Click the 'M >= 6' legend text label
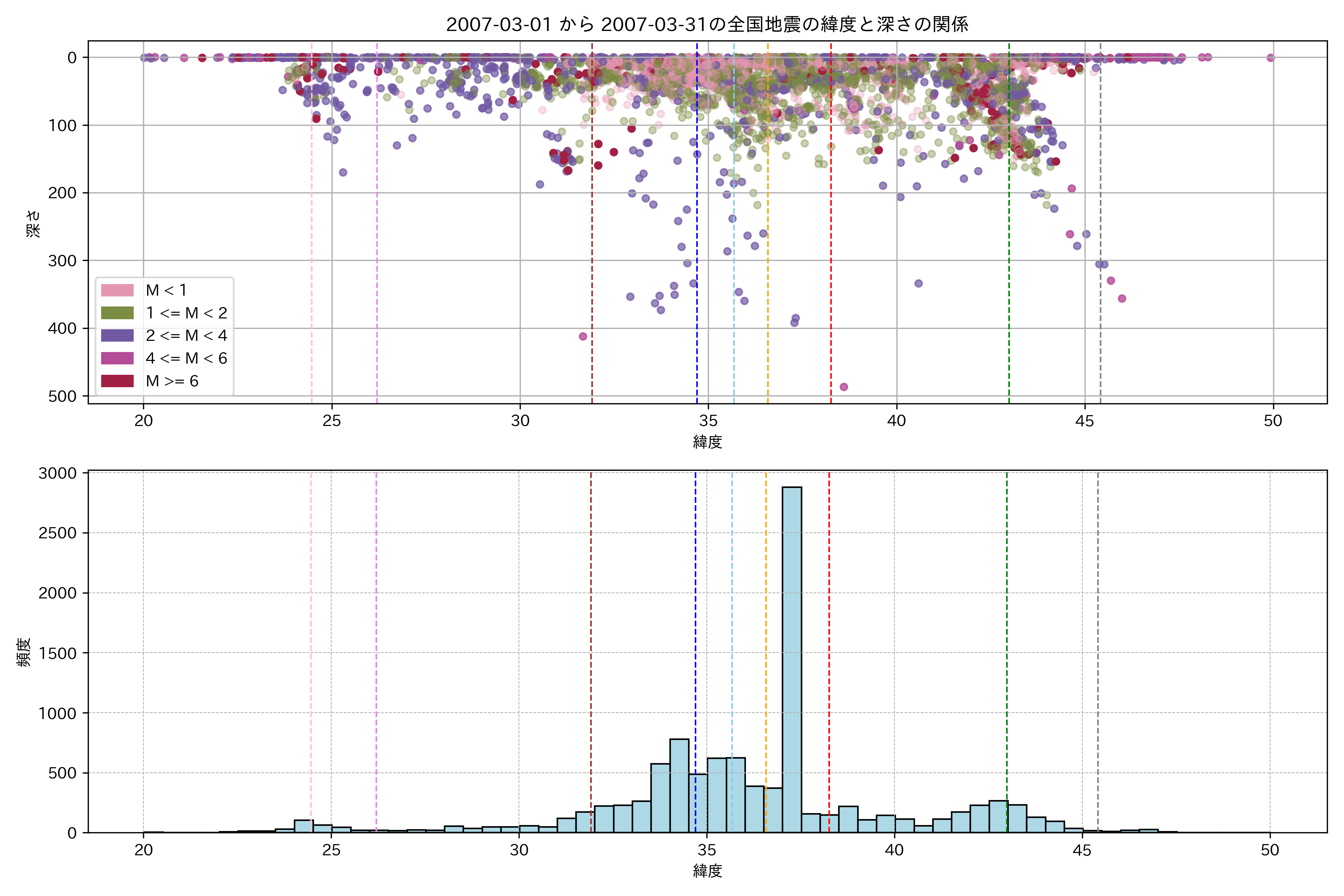 click(172, 381)
